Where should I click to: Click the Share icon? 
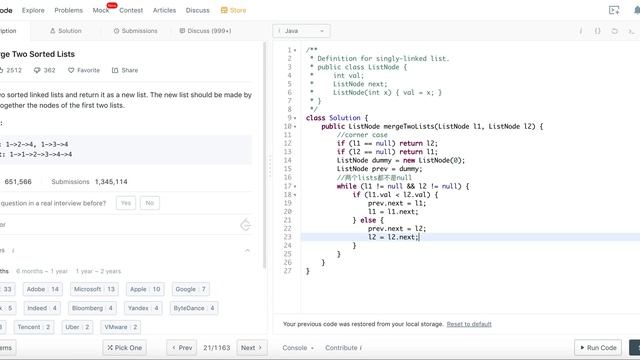coord(115,70)
